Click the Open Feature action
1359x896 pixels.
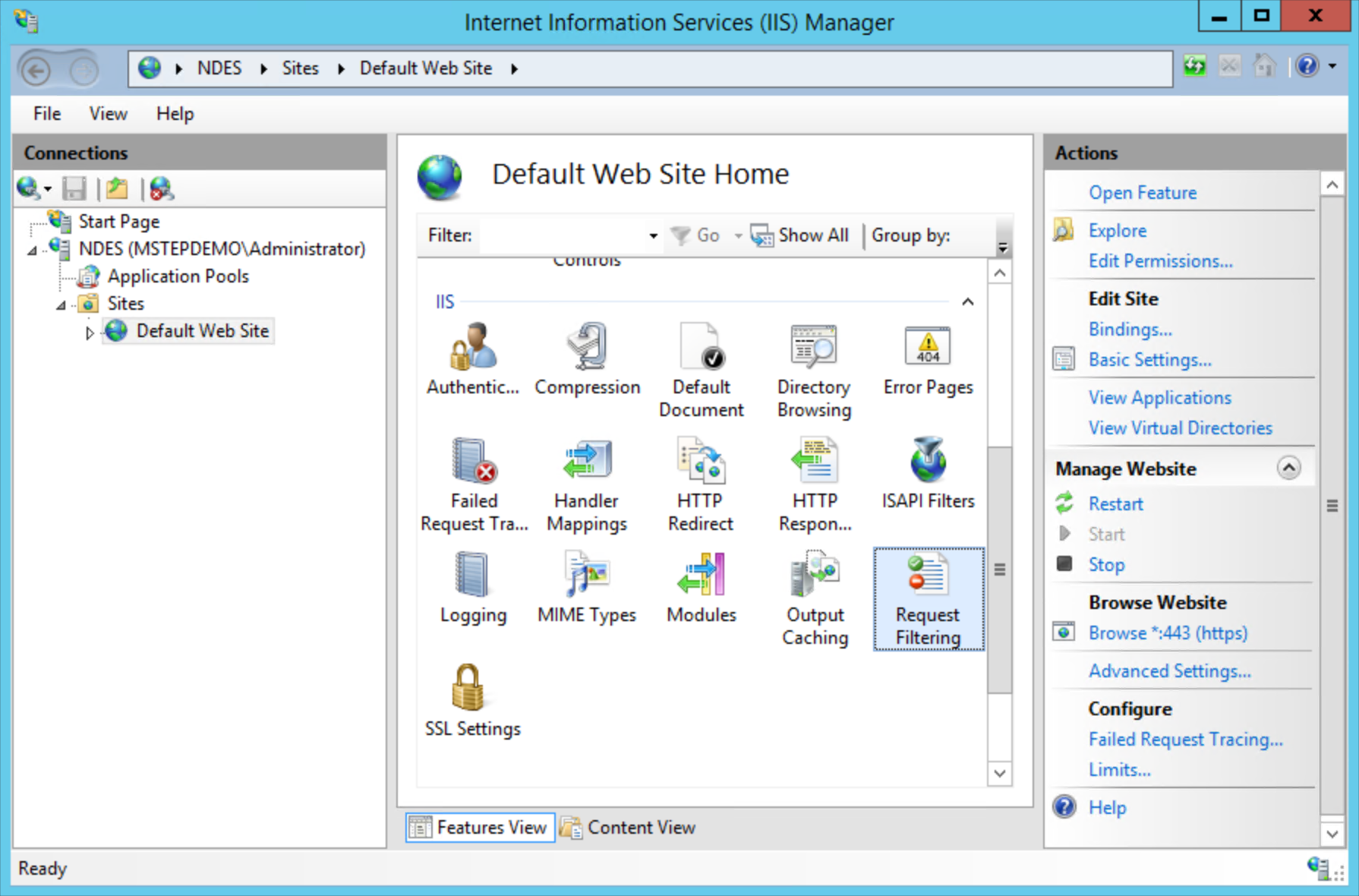pyautogui.click(x=1143, y=193)
